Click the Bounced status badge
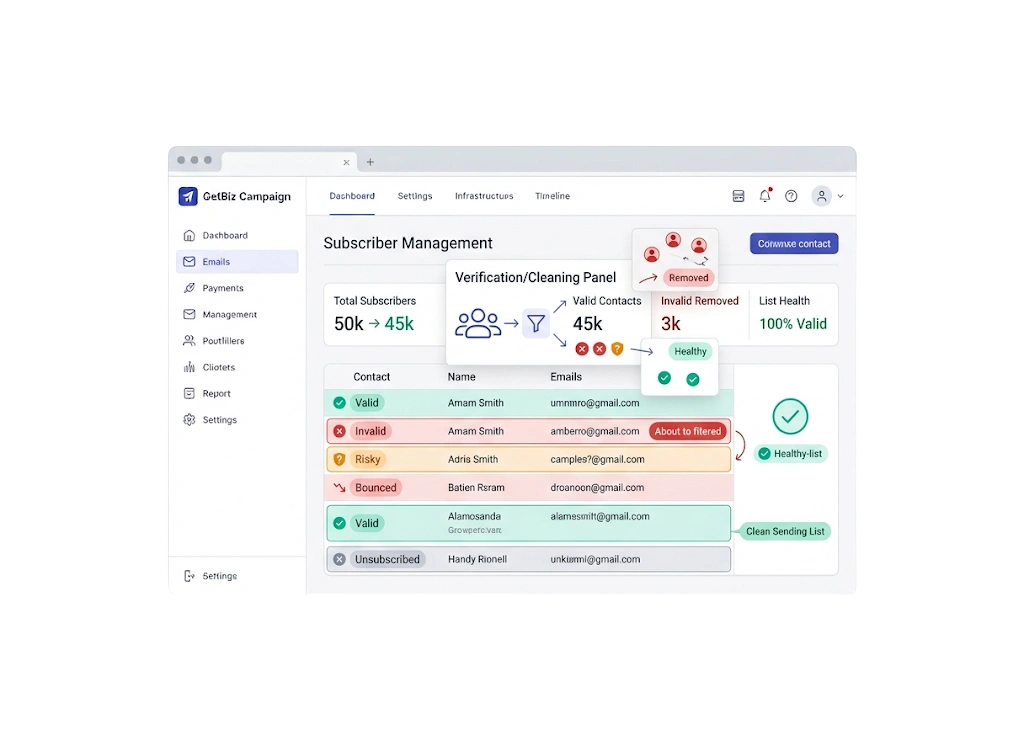 (376, 488)
